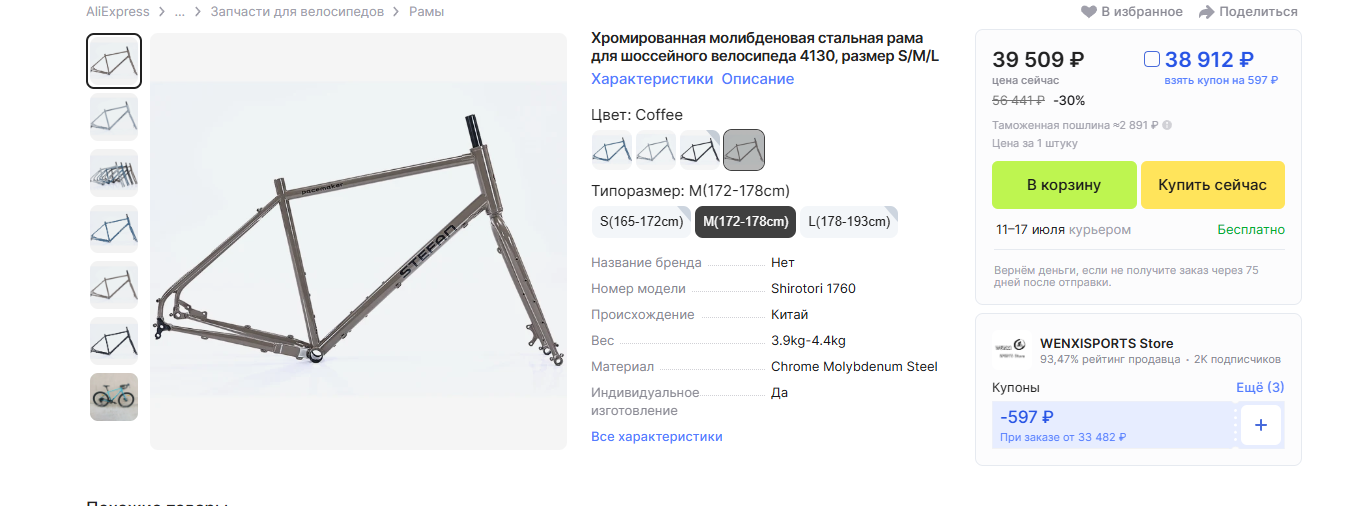Tick the 38 912 ₽ coupon price checkbox

pyautogui.click(x=1152, y=59)
